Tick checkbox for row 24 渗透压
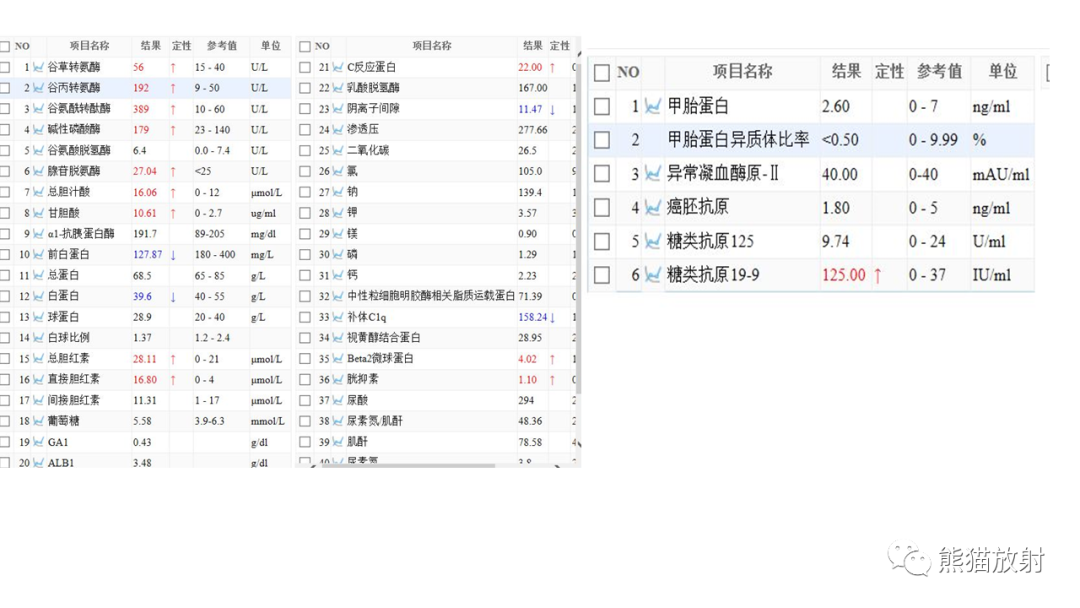The height and width of the screenshot is (608, 1080). pos(305,129)
